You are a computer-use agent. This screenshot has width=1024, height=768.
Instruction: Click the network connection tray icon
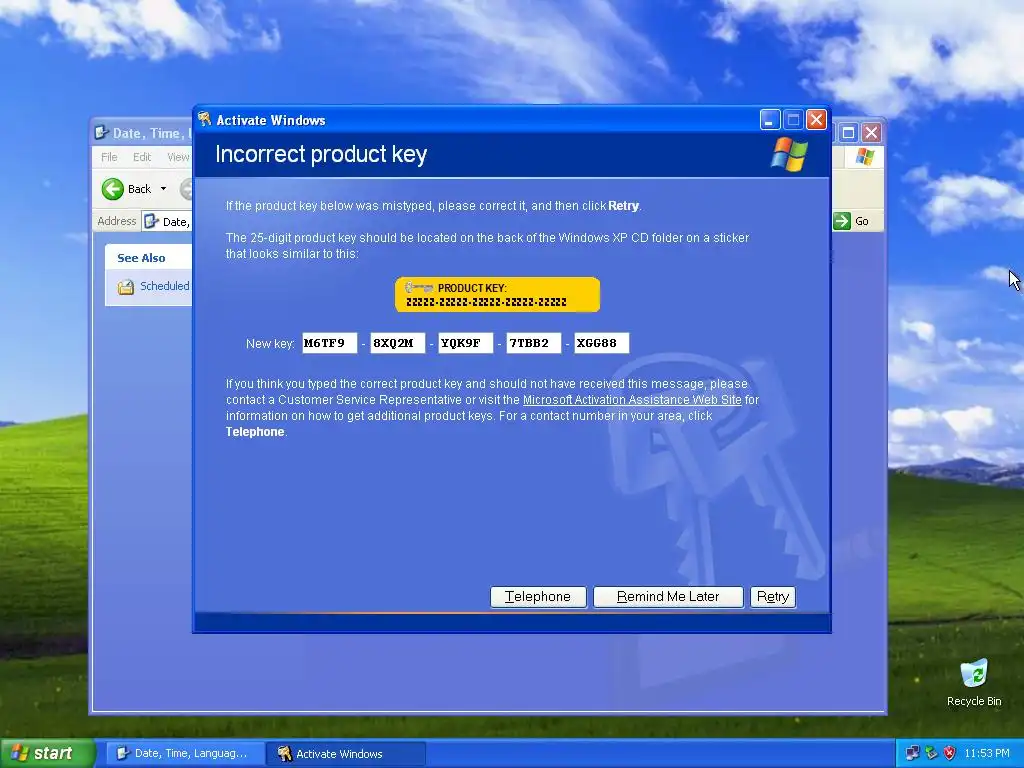[913, 753]
